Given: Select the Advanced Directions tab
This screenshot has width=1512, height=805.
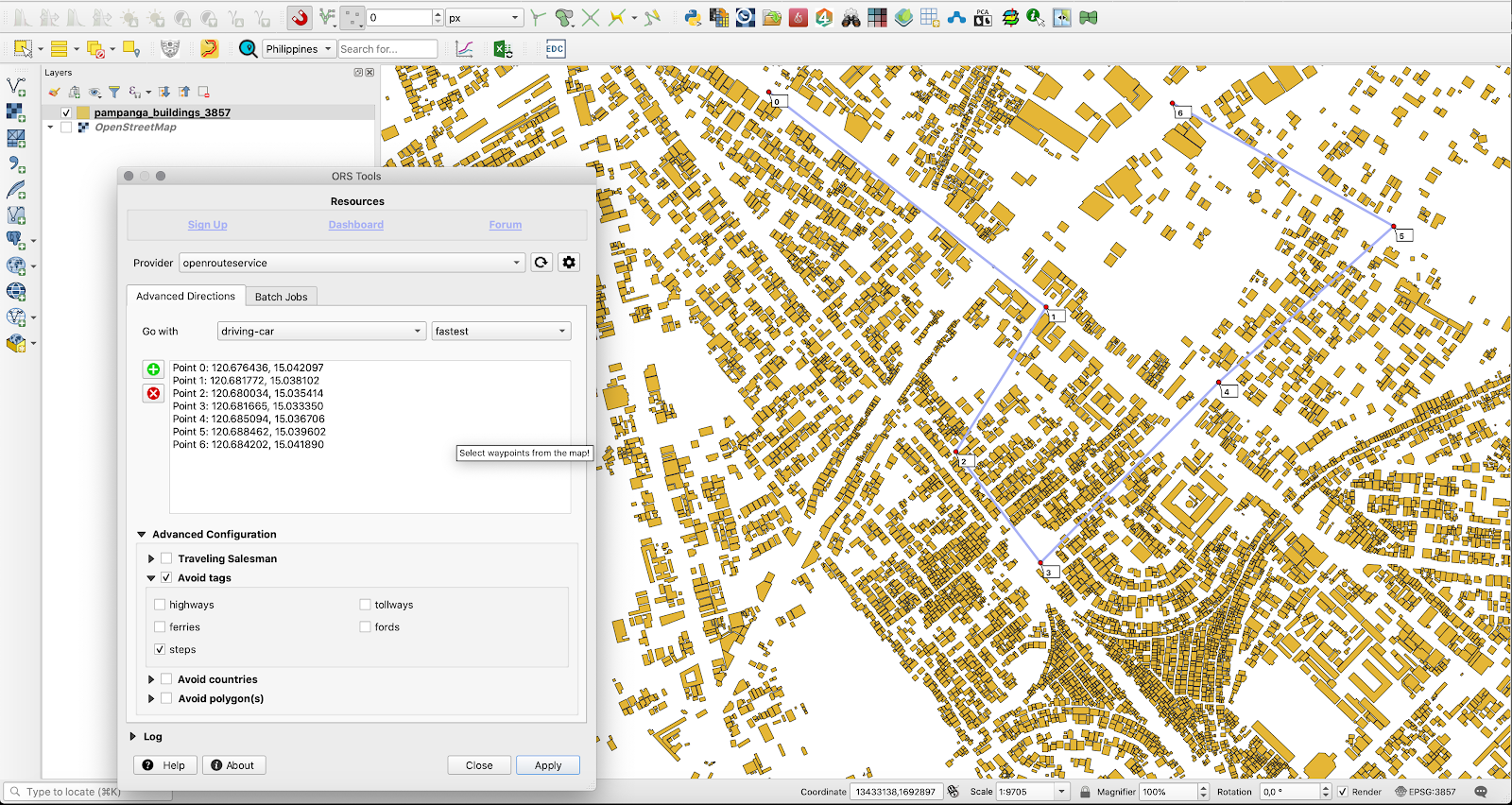Looking at the screenshot, I should (x=185, y=296).
